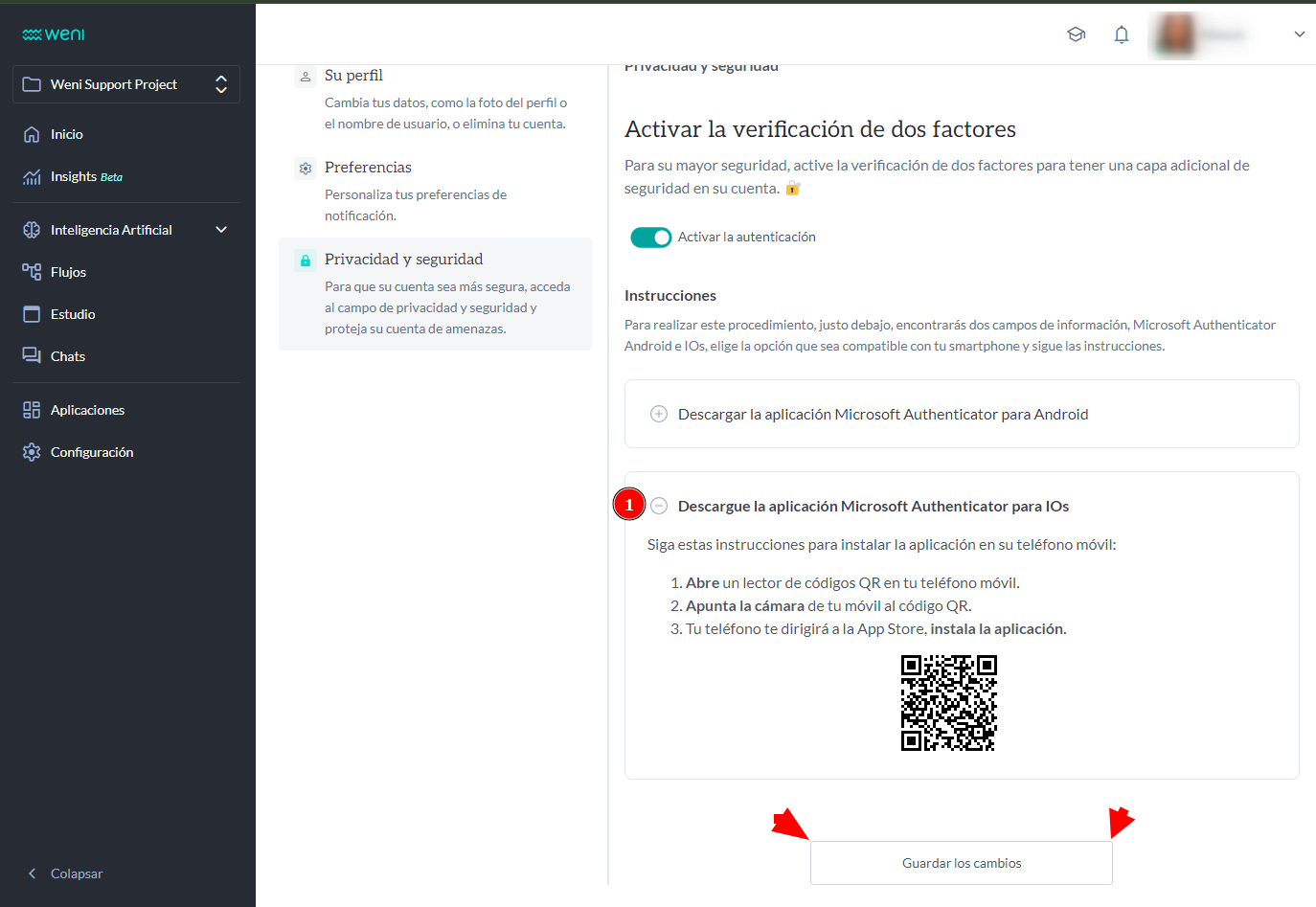Click the notifications bell icon
Image resolution: width=1316 pixels, height=907 pixels.
coord(1121,34)
